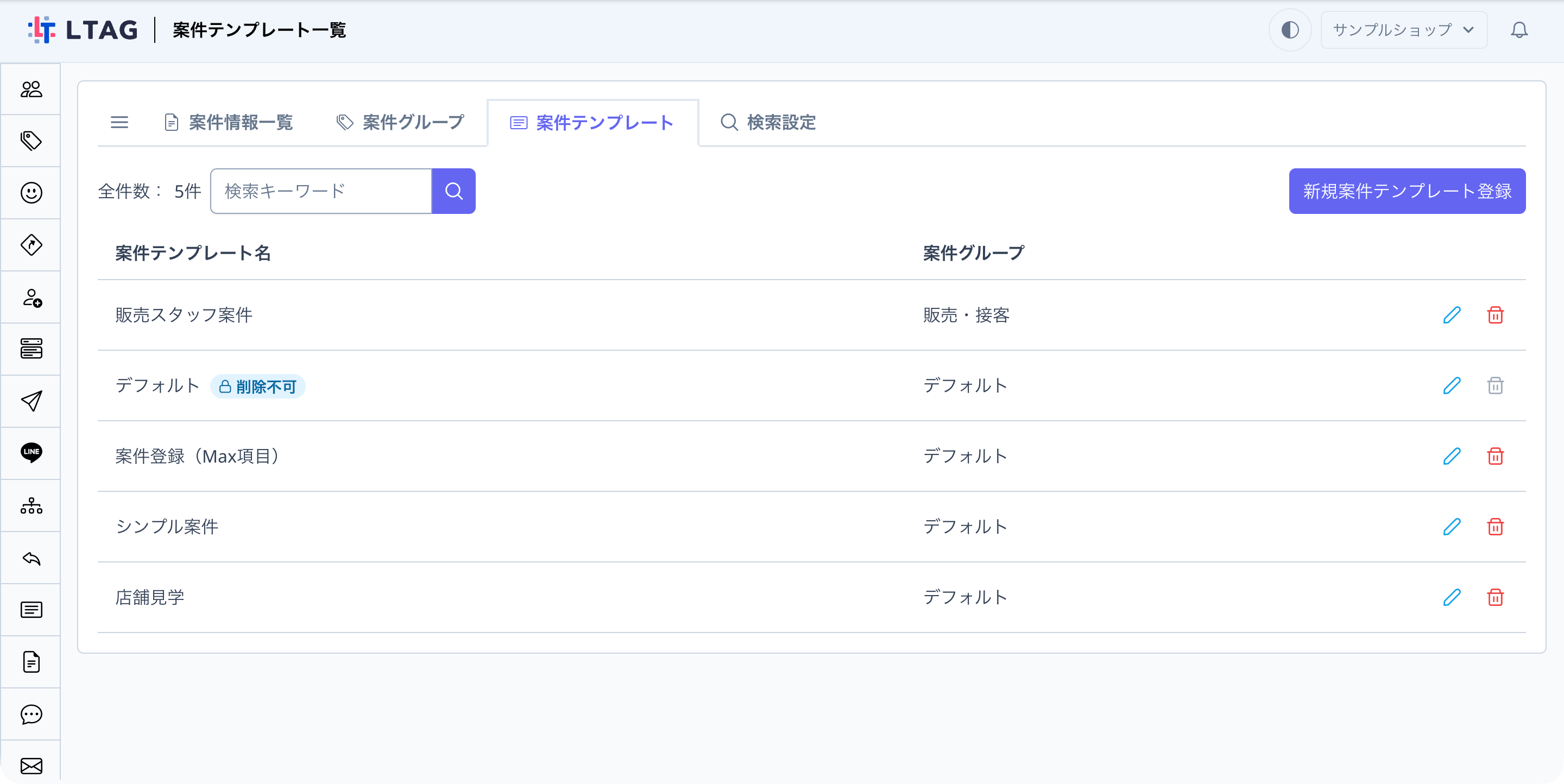The height and width of the screenshot is (784, 1564).
Task: Open the stacked form sidebar icon
Action: point(31,349)
